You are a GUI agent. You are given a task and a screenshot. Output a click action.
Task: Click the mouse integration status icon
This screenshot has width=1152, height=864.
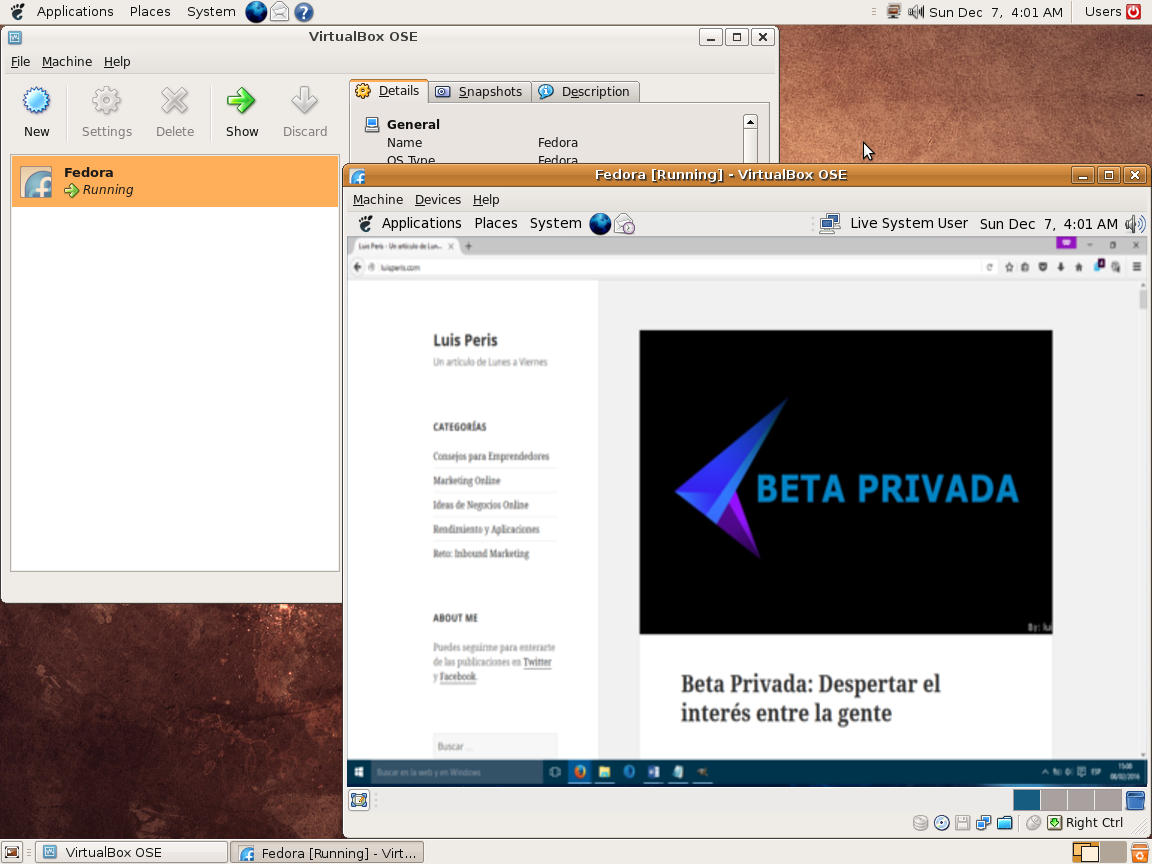pos(1033,823)
